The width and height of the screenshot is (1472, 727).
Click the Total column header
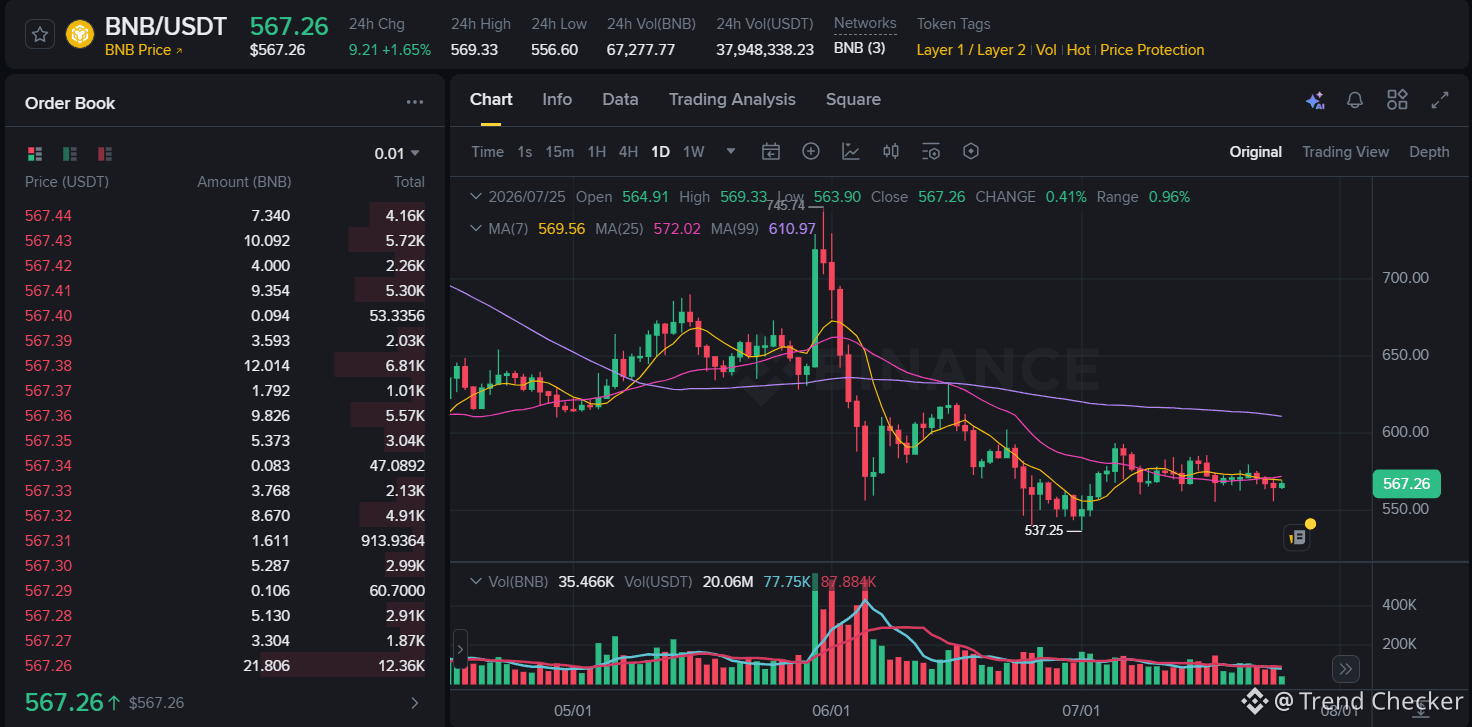tap(409, 182)
